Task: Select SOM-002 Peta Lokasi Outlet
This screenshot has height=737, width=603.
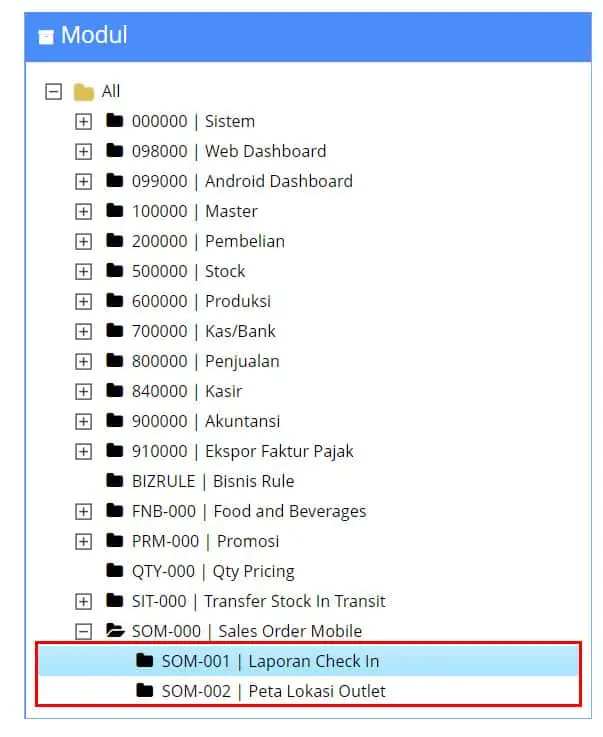Action: pyautogui.click(x=274, y=691)
